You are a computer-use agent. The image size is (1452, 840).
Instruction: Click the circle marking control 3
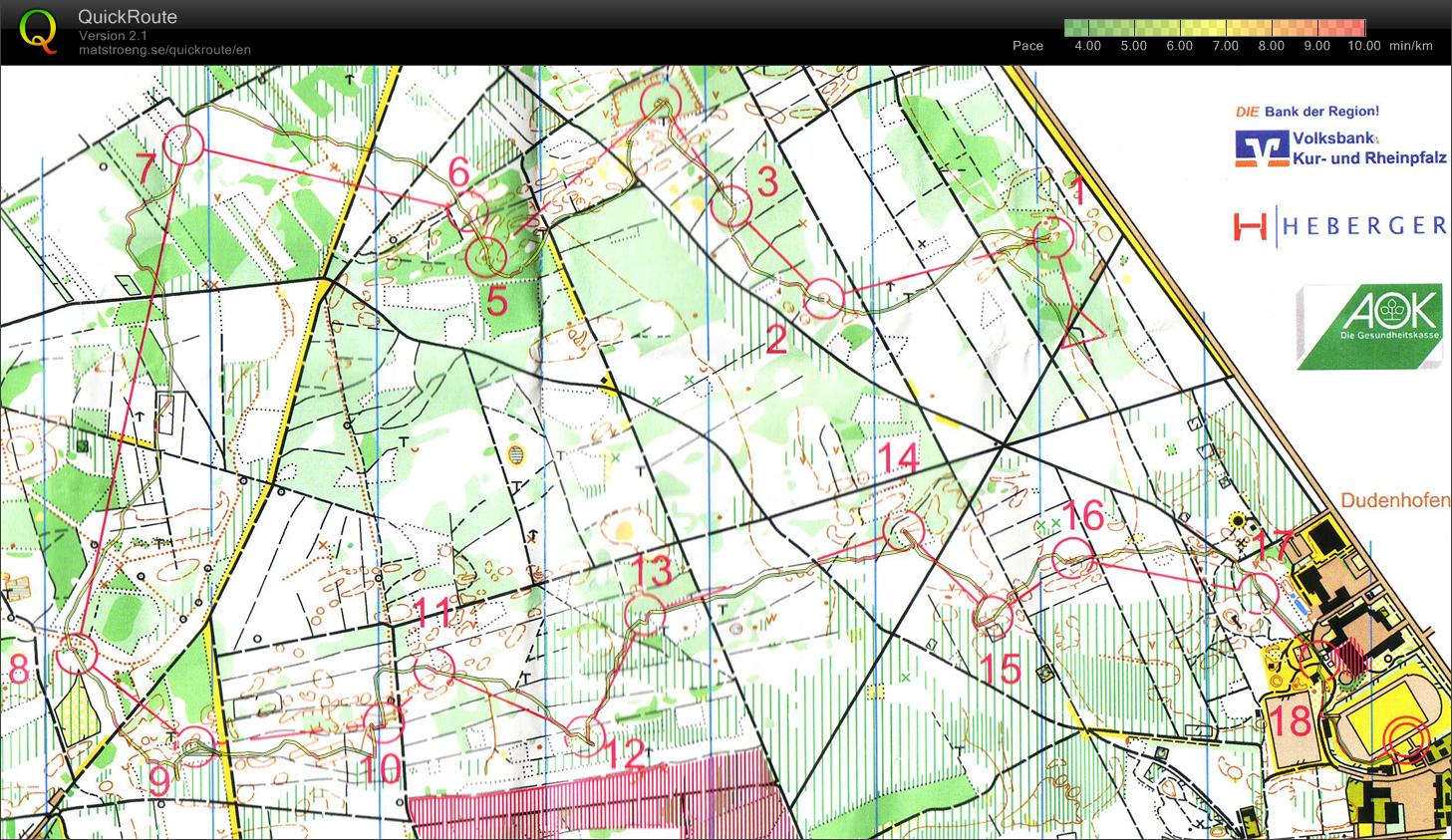click(x=730, y=206)
